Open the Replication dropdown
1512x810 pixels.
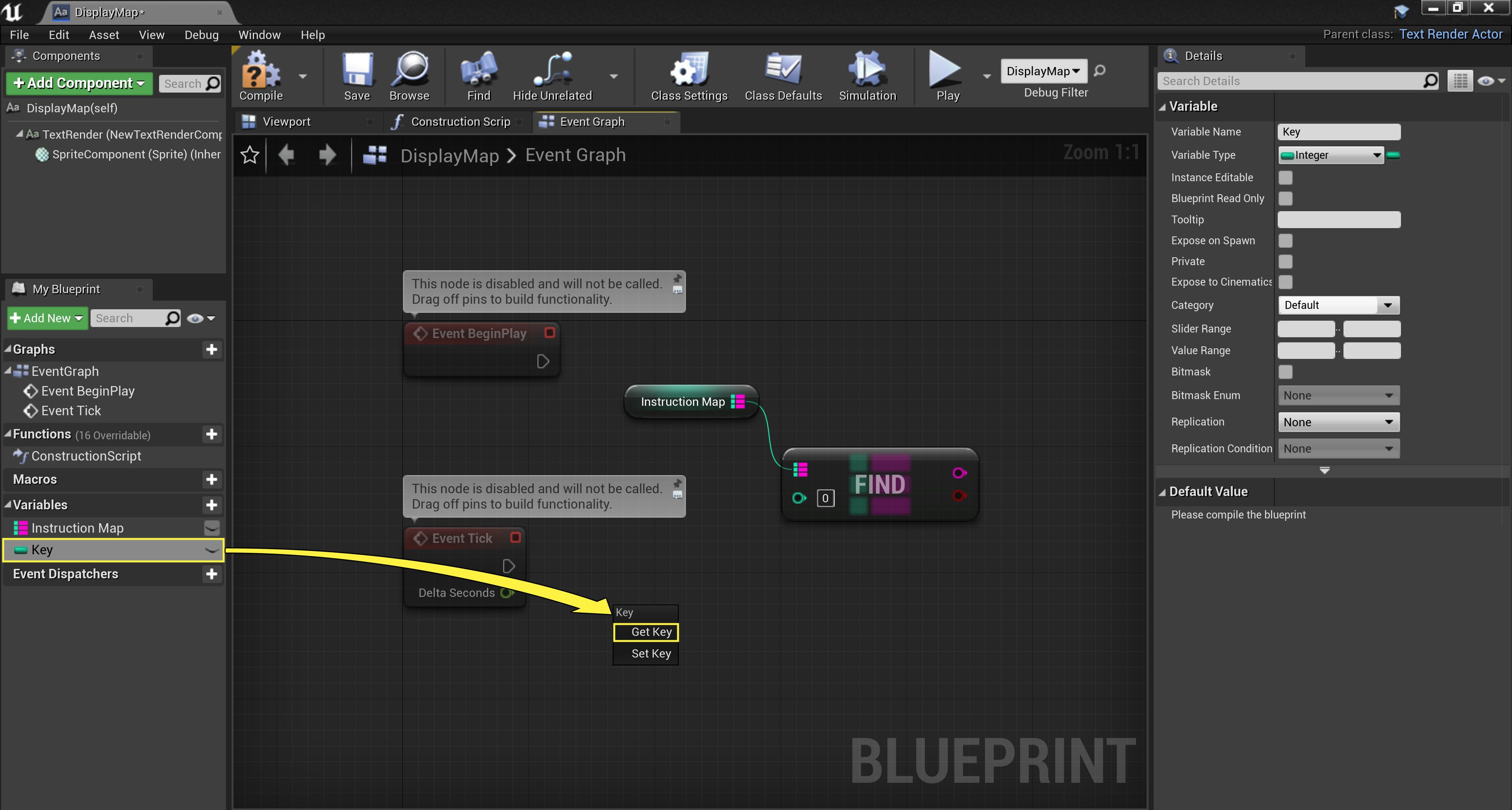click(1338, 422)
